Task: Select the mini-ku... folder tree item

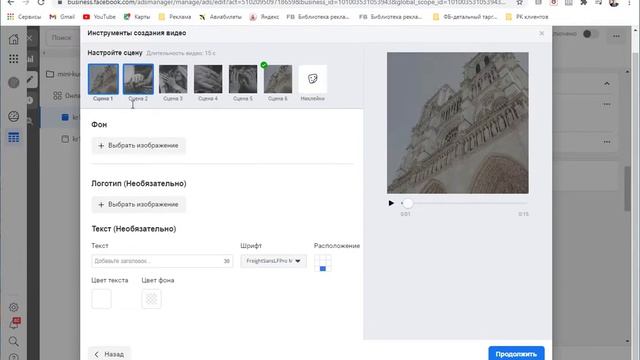Action: [x=63, y=74]
